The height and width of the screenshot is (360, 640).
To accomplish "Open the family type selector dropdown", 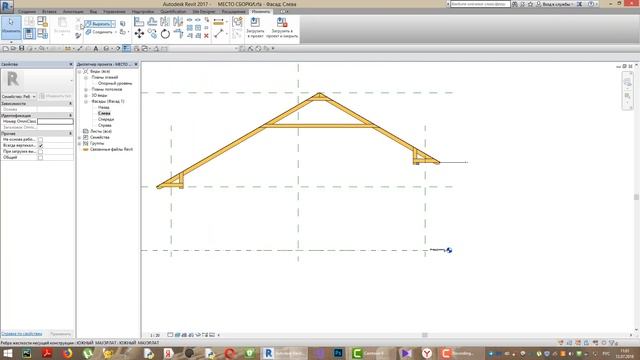I will [x=71, y=80].
